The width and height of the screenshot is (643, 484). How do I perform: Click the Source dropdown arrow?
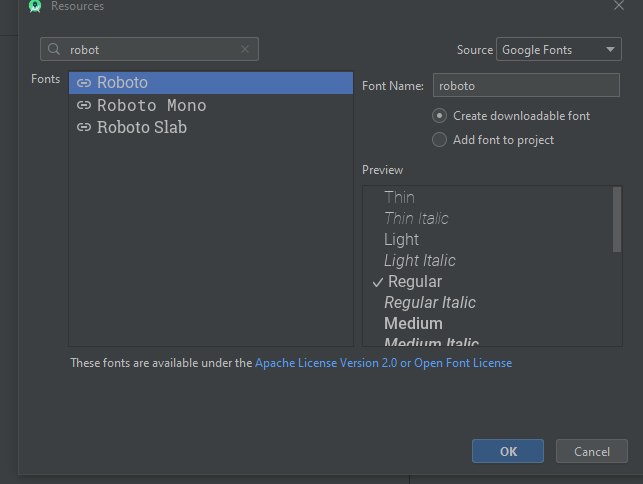[x=610, y=50]
